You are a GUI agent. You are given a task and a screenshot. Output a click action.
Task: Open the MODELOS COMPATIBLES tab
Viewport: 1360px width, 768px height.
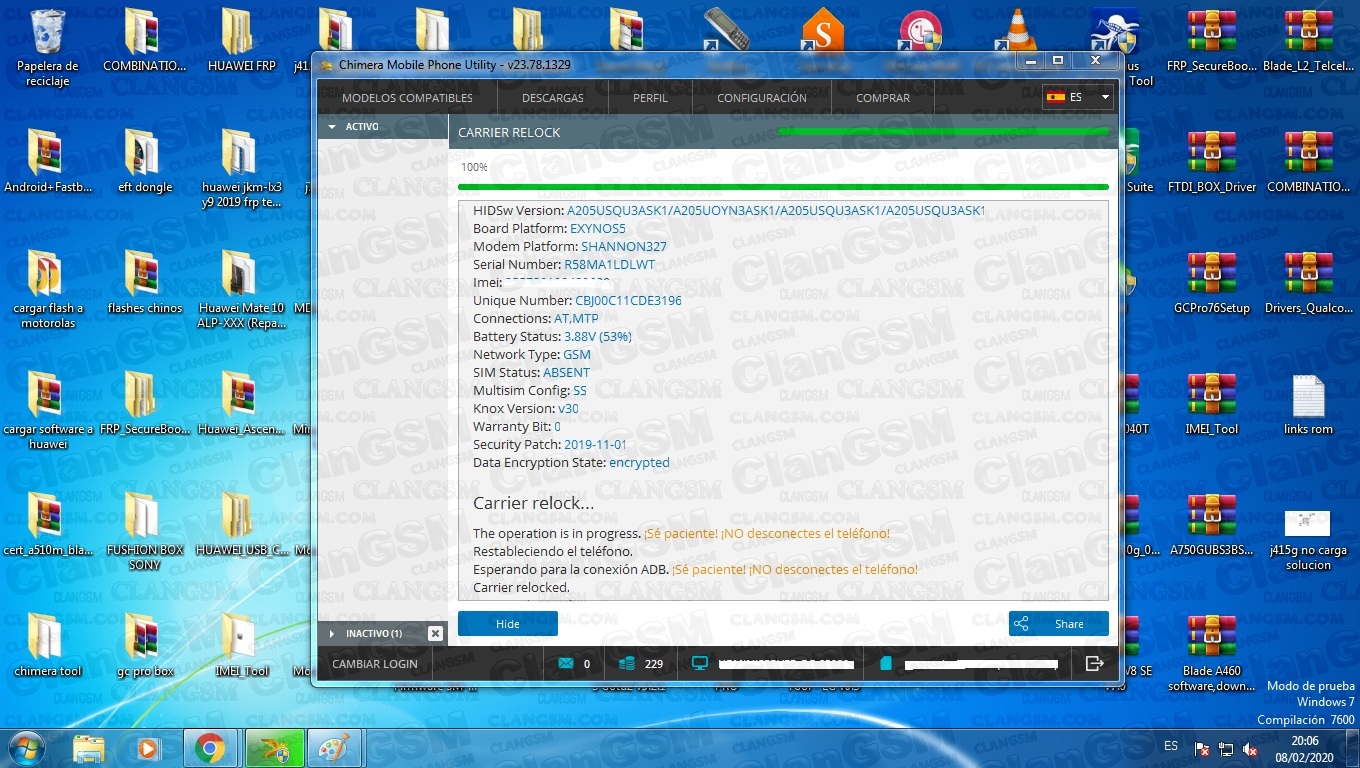coord(407,98)
